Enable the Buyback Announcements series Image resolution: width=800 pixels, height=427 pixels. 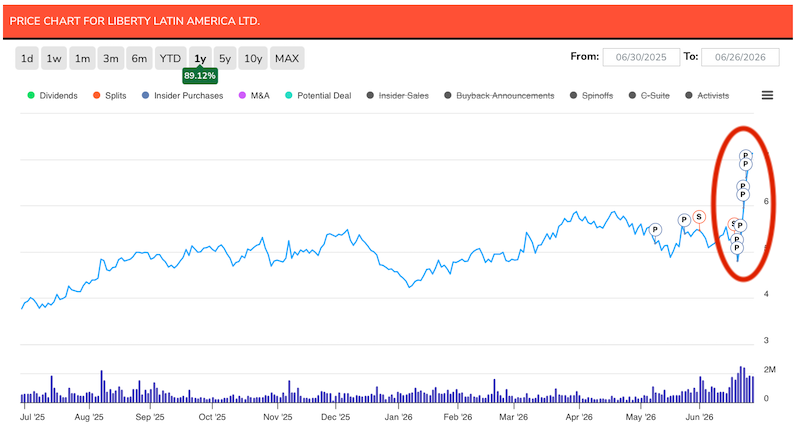499,95
